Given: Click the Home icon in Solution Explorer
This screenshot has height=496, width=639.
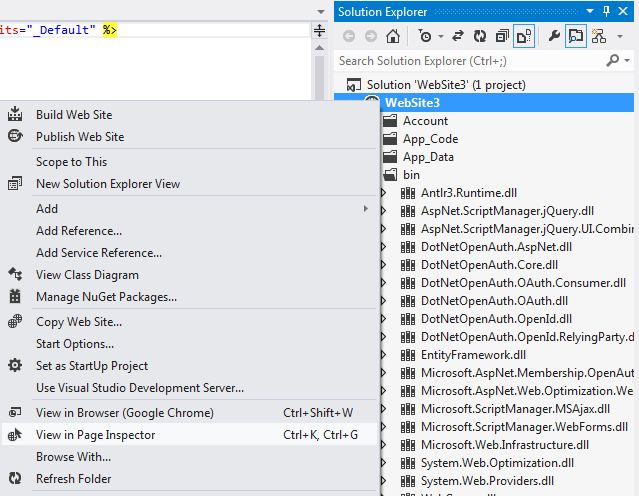Looking at the screenshot, I should (393, 36).
